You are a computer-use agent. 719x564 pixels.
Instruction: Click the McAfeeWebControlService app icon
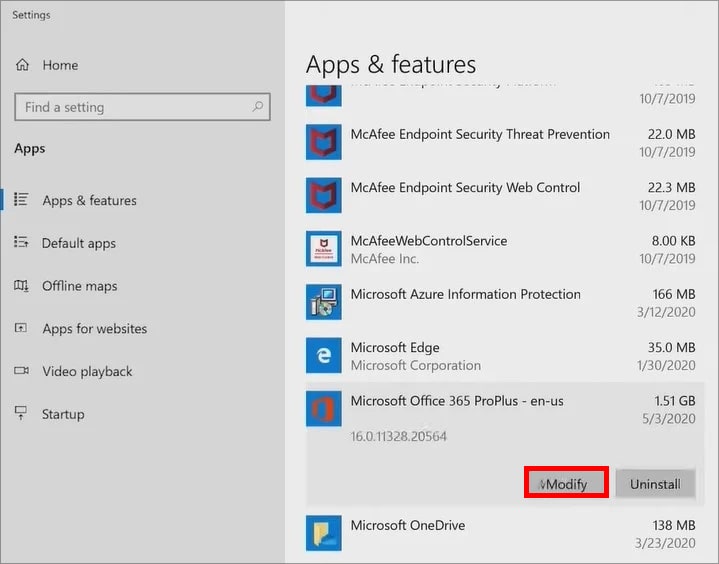point(324,249)
